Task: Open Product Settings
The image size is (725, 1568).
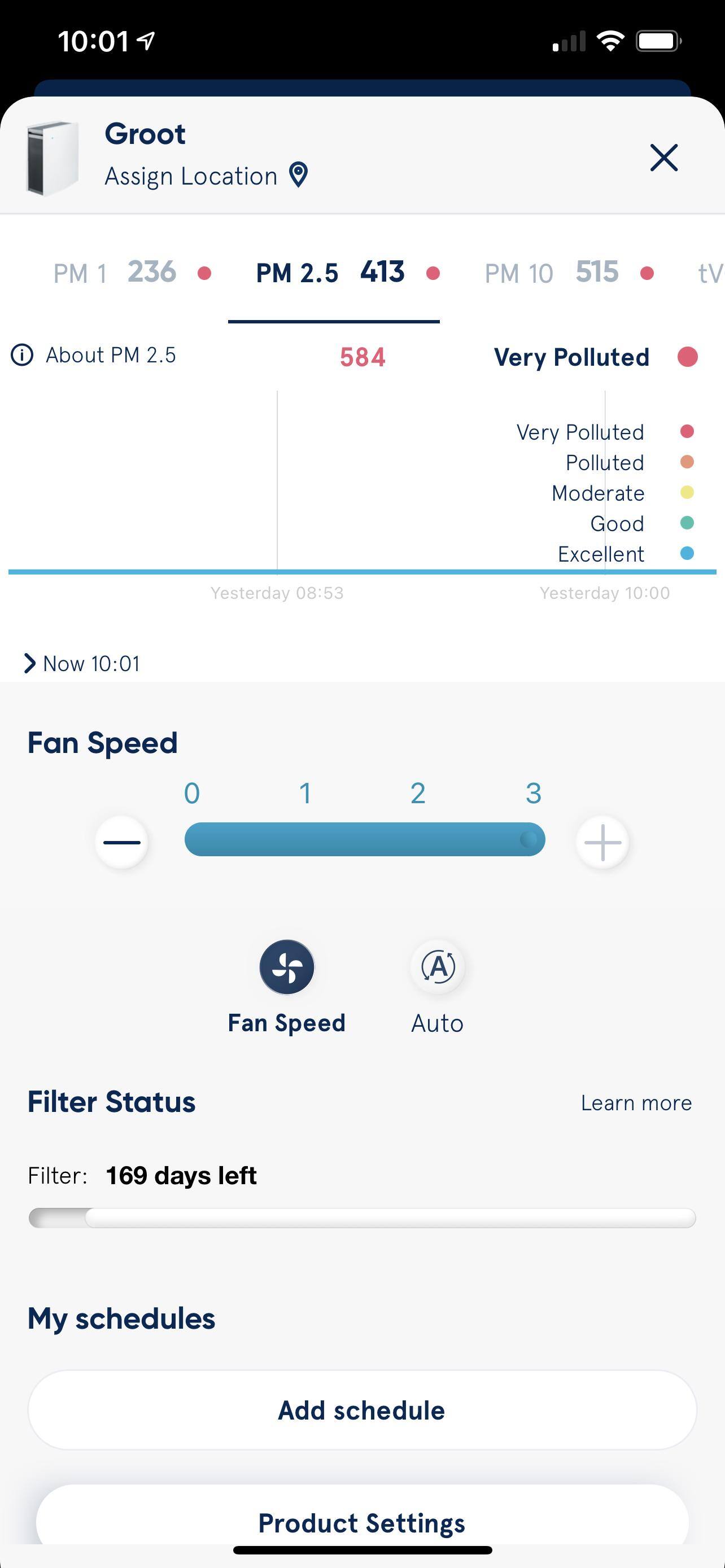Action: (362, 1522)
